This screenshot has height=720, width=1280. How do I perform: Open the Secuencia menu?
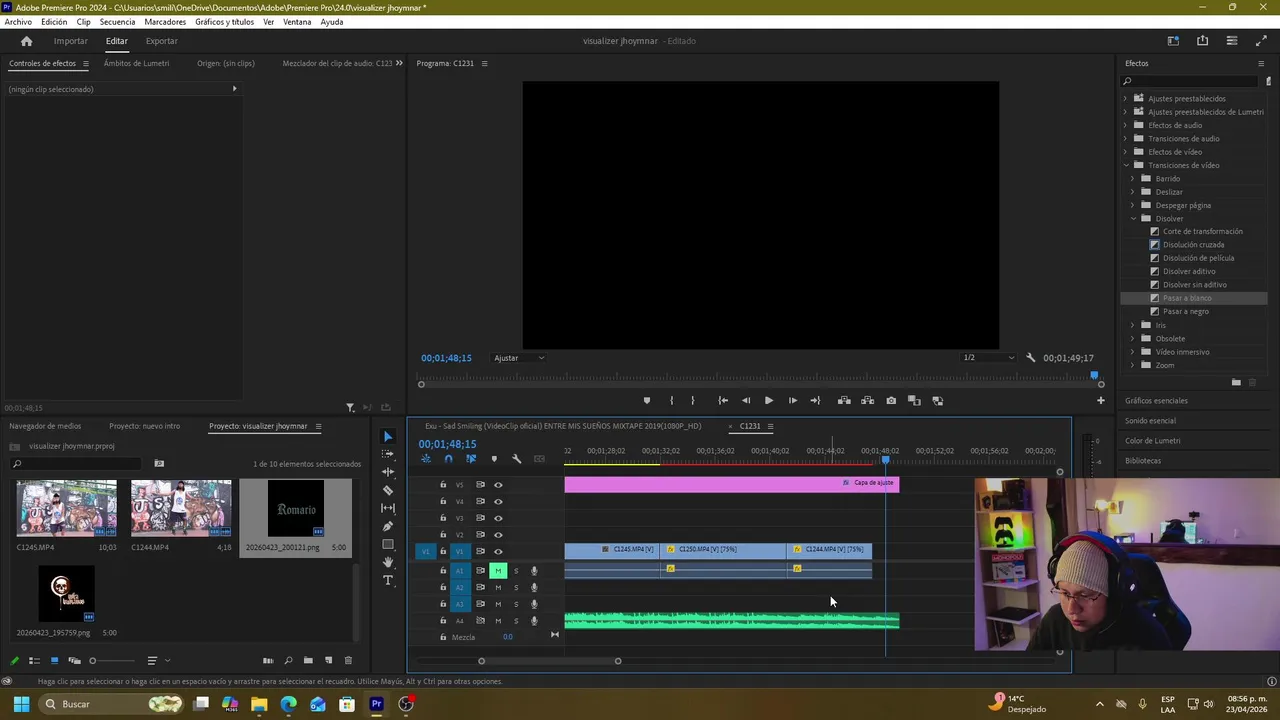coord(117,22)
